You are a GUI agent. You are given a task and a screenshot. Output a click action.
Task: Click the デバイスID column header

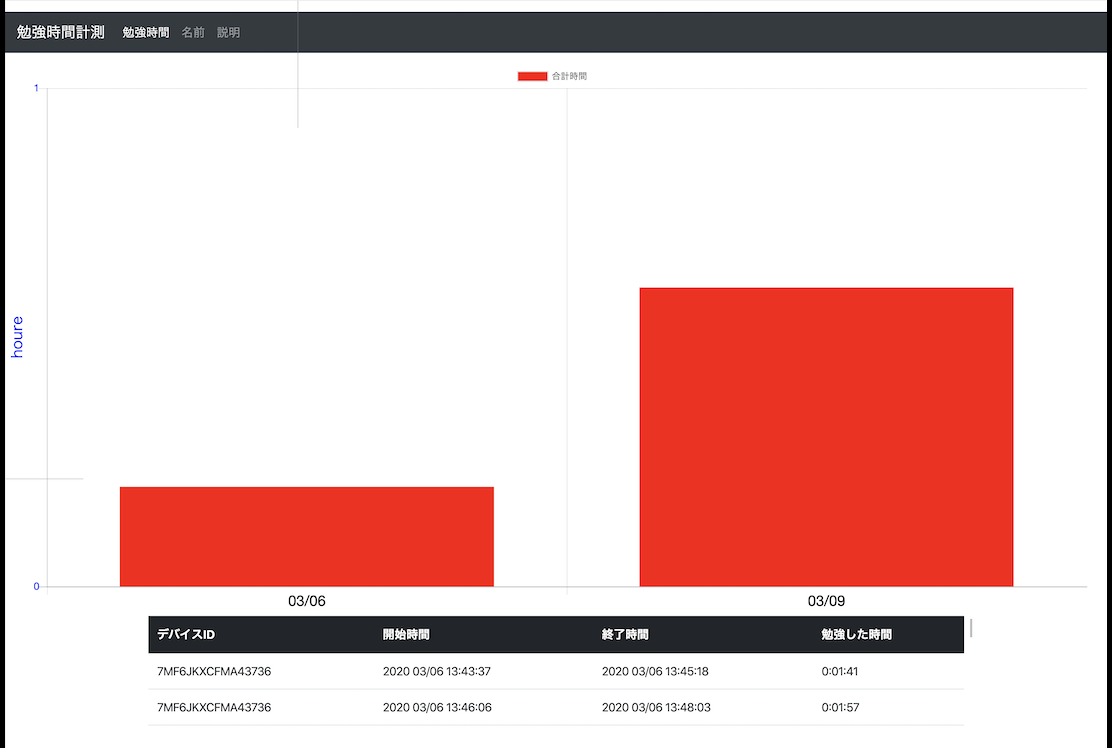[186, 634]
